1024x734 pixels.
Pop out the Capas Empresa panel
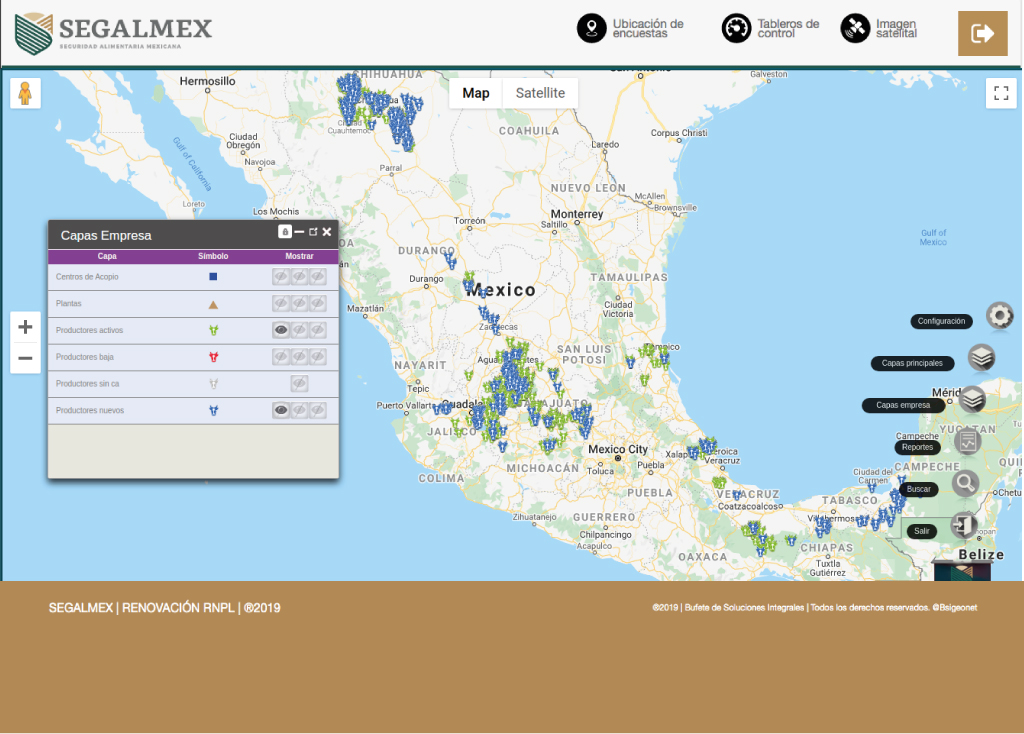pyautogui.click(x=313, y=232)
